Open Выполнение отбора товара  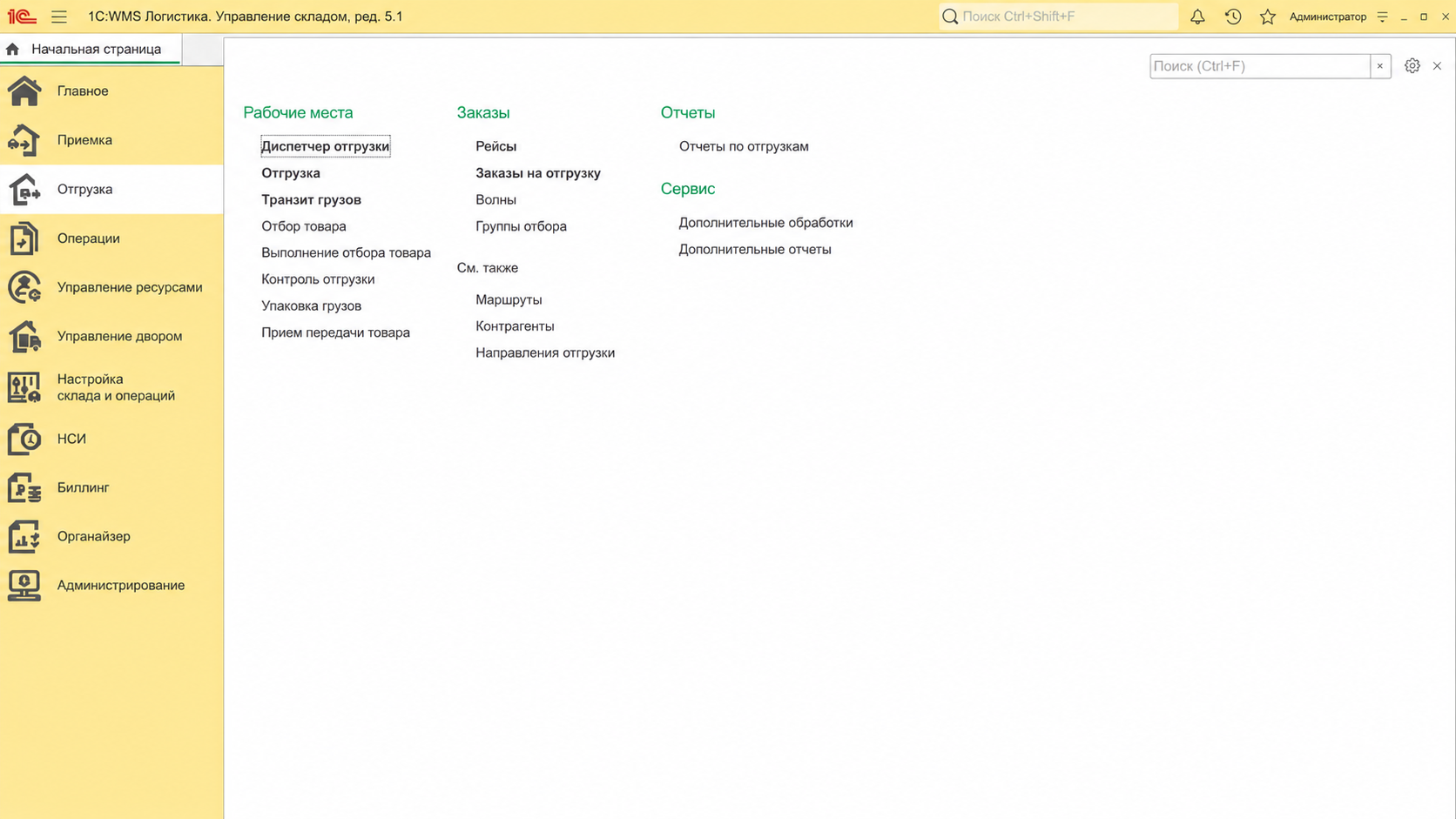[347, 252]
